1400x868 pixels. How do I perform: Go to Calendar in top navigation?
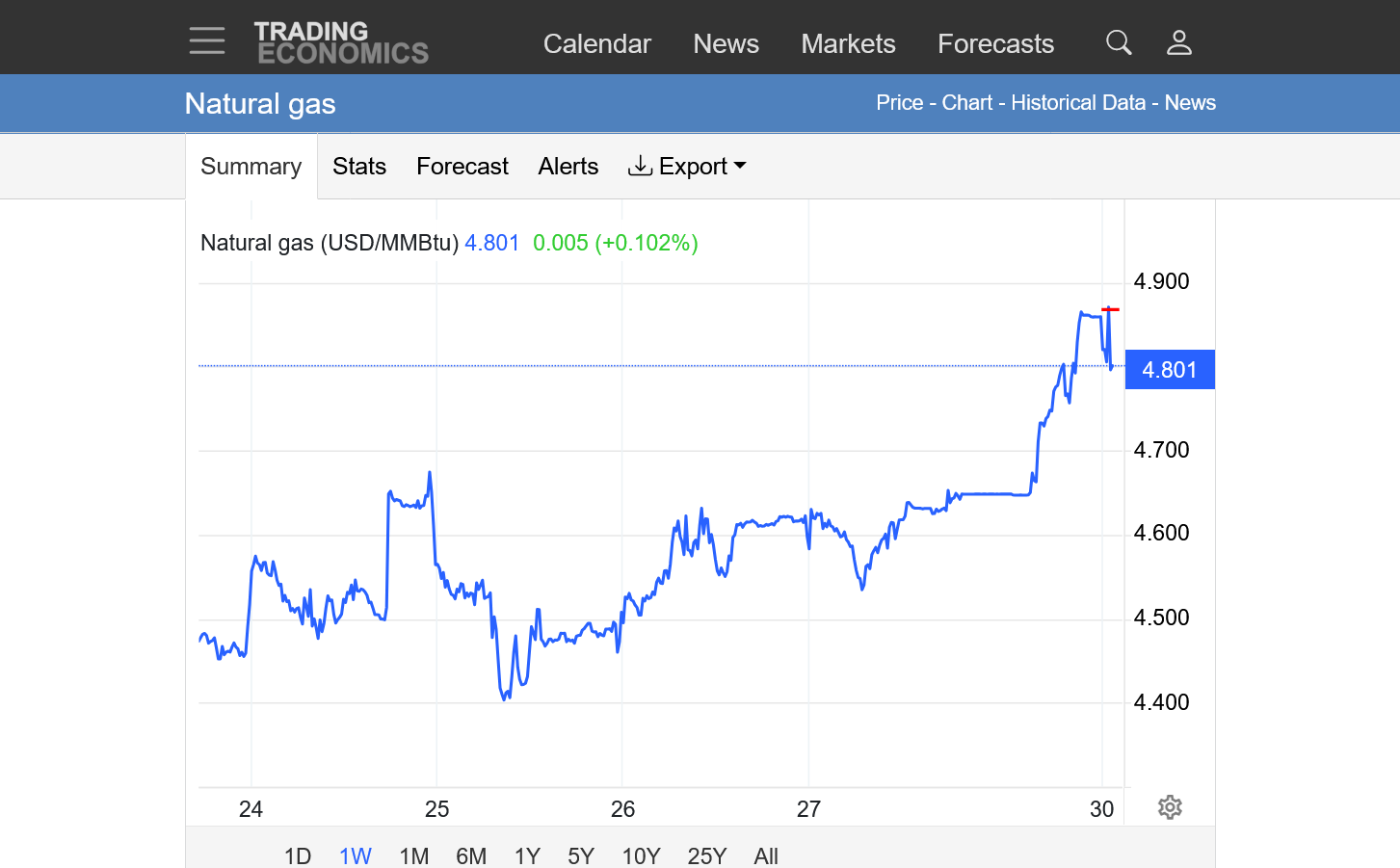596,44
